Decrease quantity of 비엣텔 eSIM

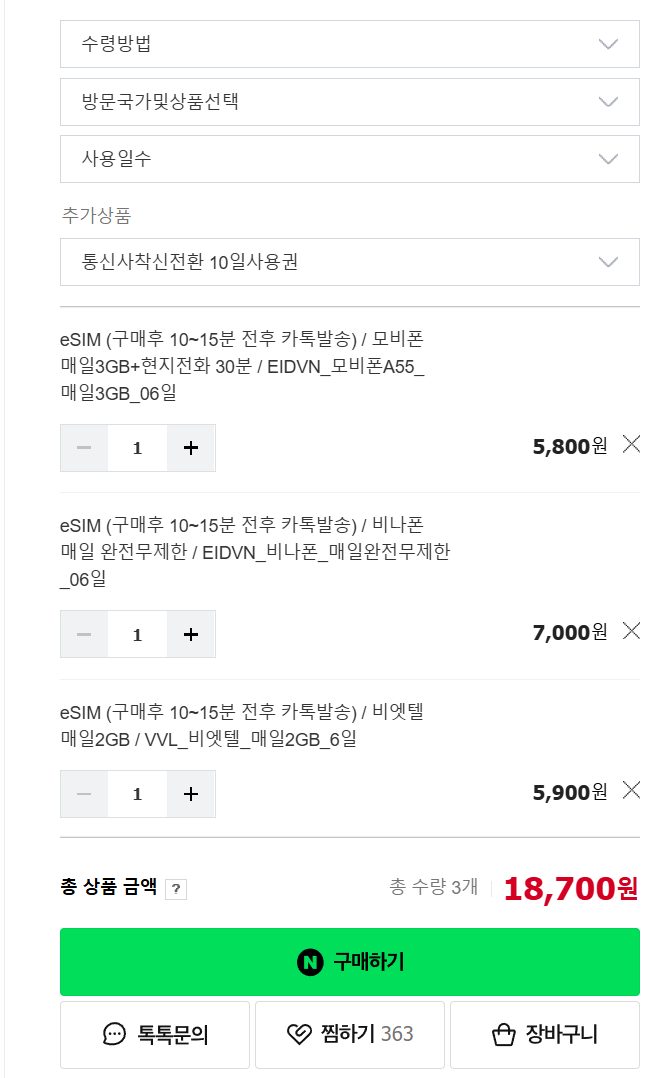[x=84, y=794]
